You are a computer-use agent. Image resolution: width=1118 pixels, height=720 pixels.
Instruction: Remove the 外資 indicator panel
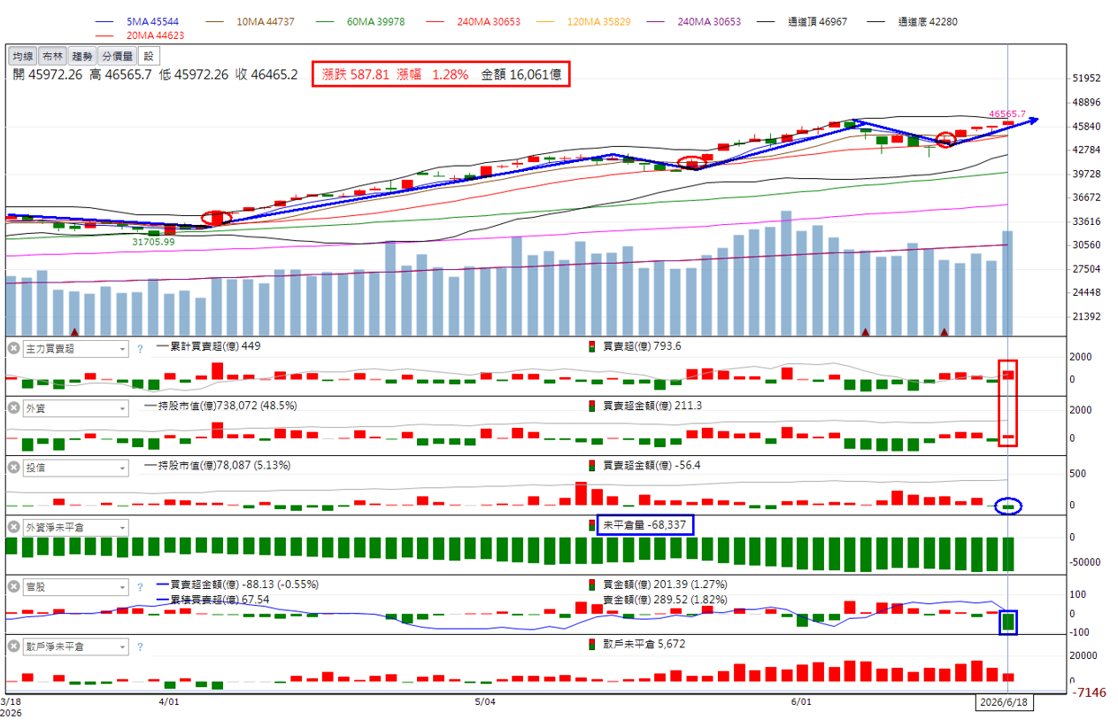click(x=14, y=408)
